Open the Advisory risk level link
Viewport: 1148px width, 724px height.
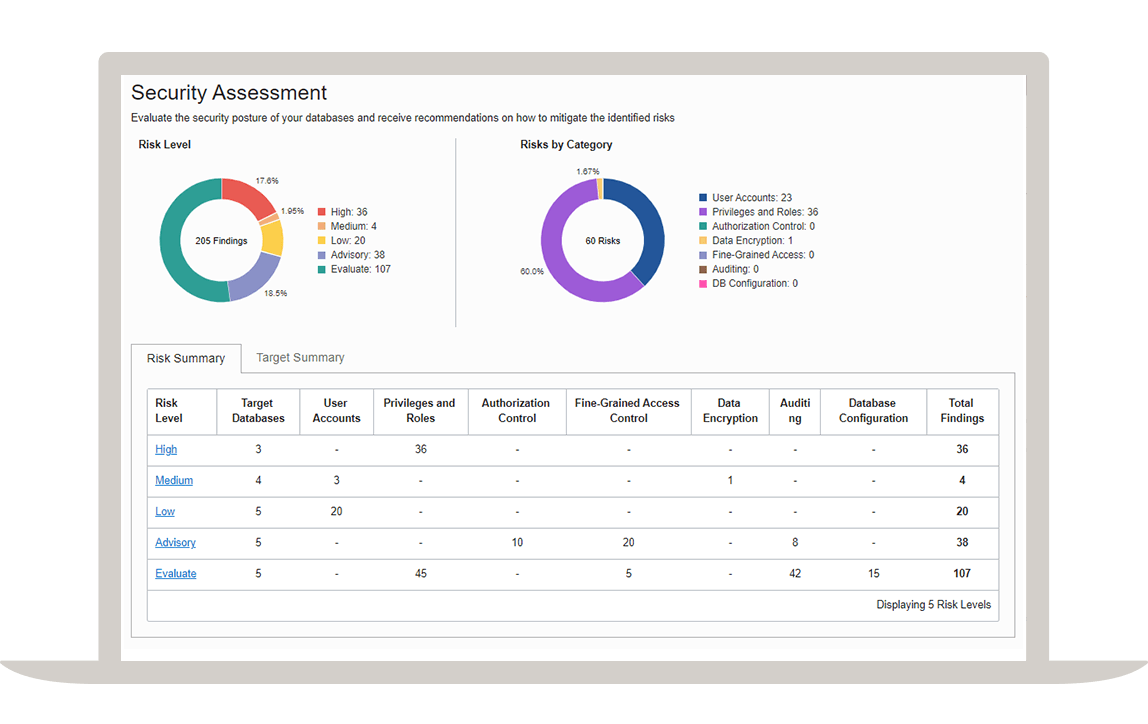pyautogui.click(x=175, y=543)
